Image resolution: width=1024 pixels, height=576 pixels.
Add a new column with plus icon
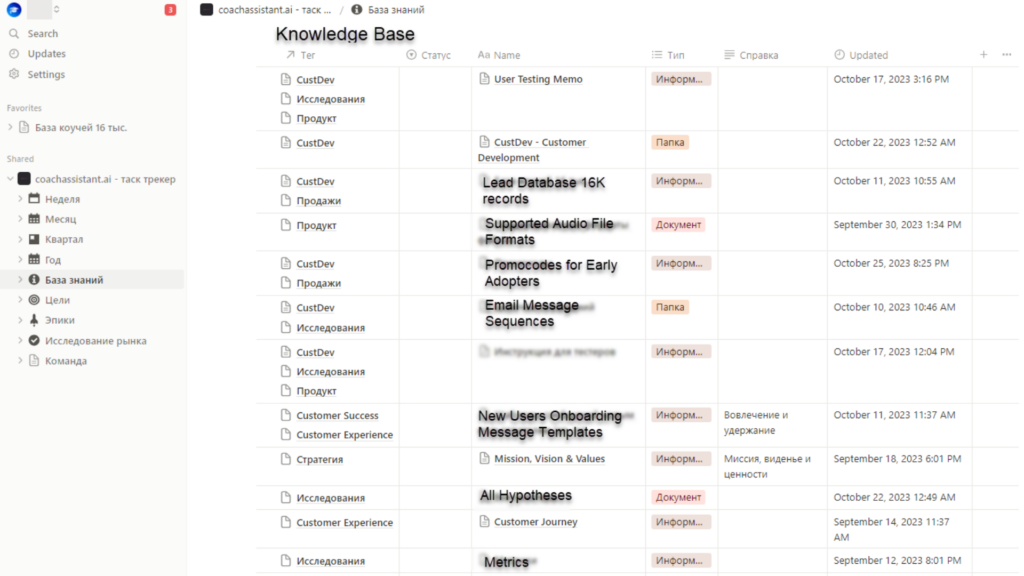point(984,55)
